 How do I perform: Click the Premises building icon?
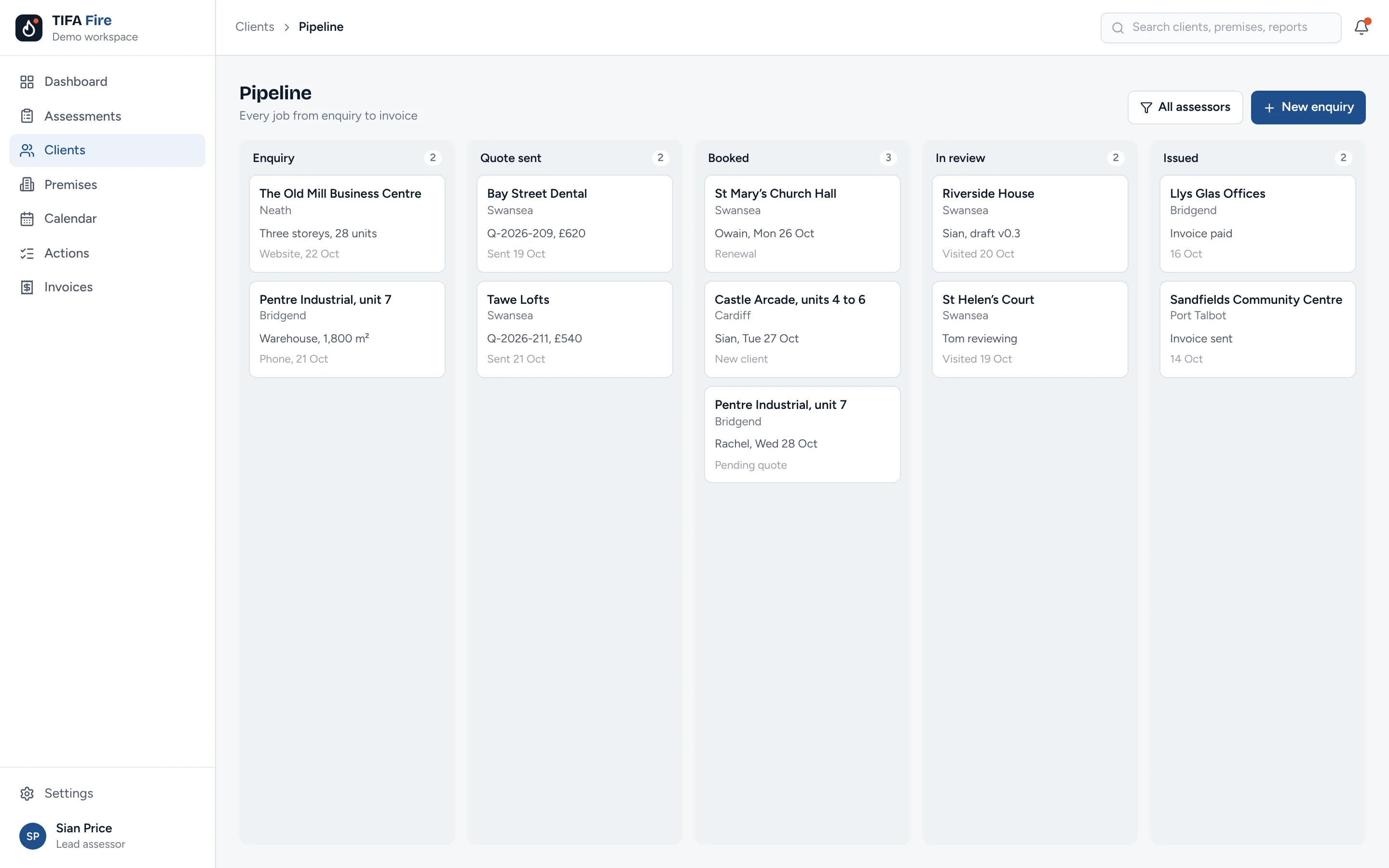(27, 184)
